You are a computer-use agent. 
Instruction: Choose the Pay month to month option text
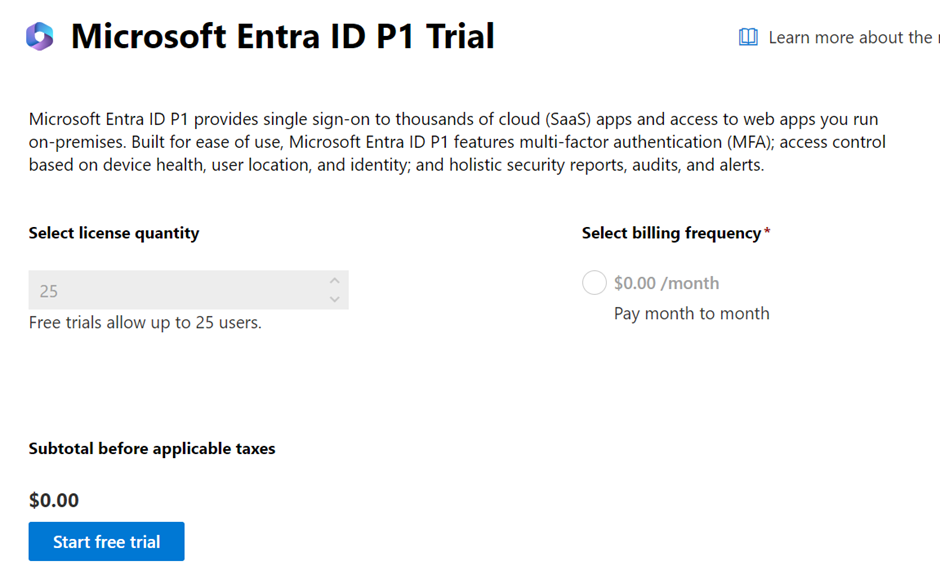tap(691, 313)
